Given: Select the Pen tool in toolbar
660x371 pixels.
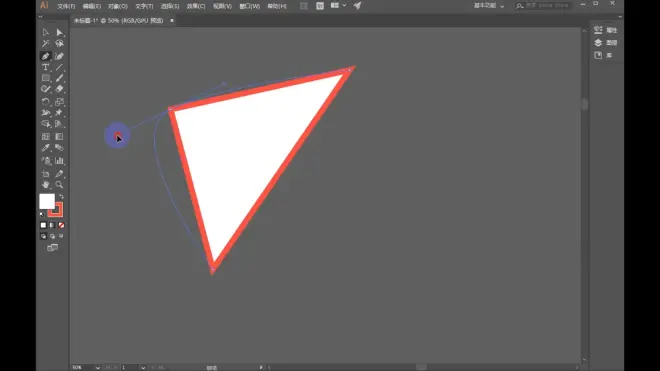Looking at the screenshot, I should [45, 56].
